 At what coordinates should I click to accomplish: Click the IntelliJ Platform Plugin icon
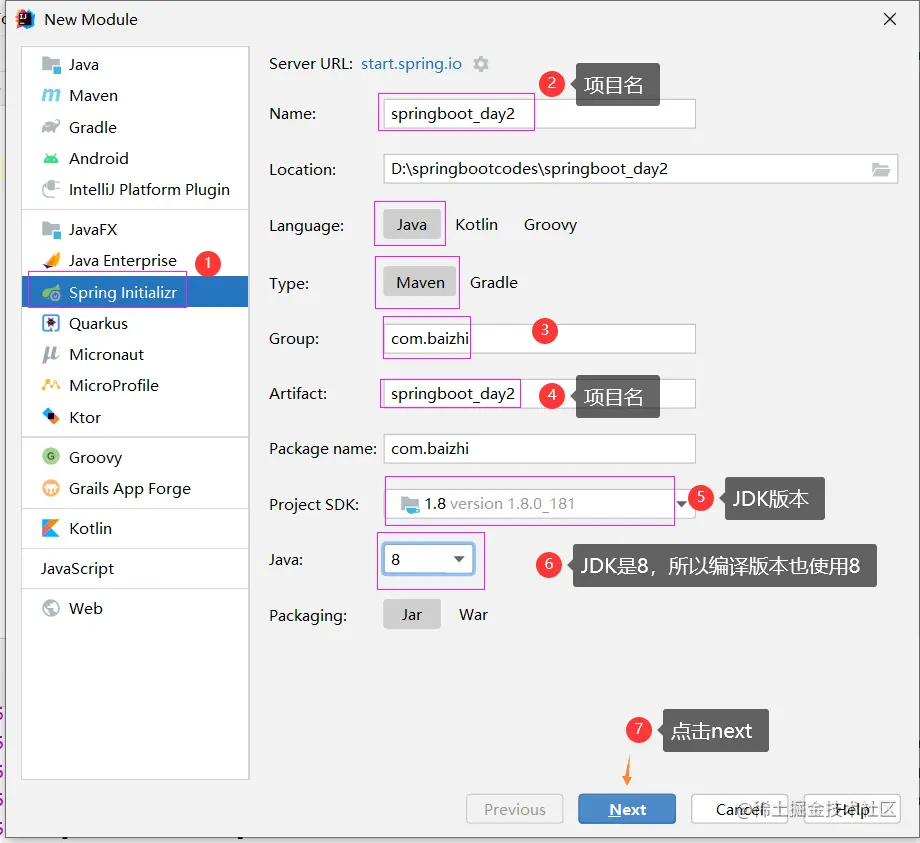[x=51, y=189]
